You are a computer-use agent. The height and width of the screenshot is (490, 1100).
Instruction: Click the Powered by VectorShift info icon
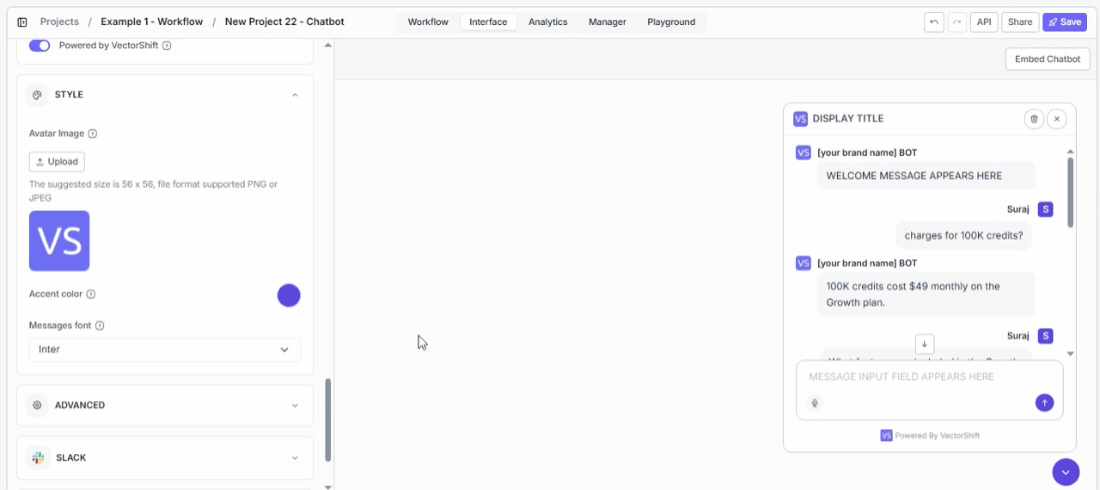click(166, 46)
